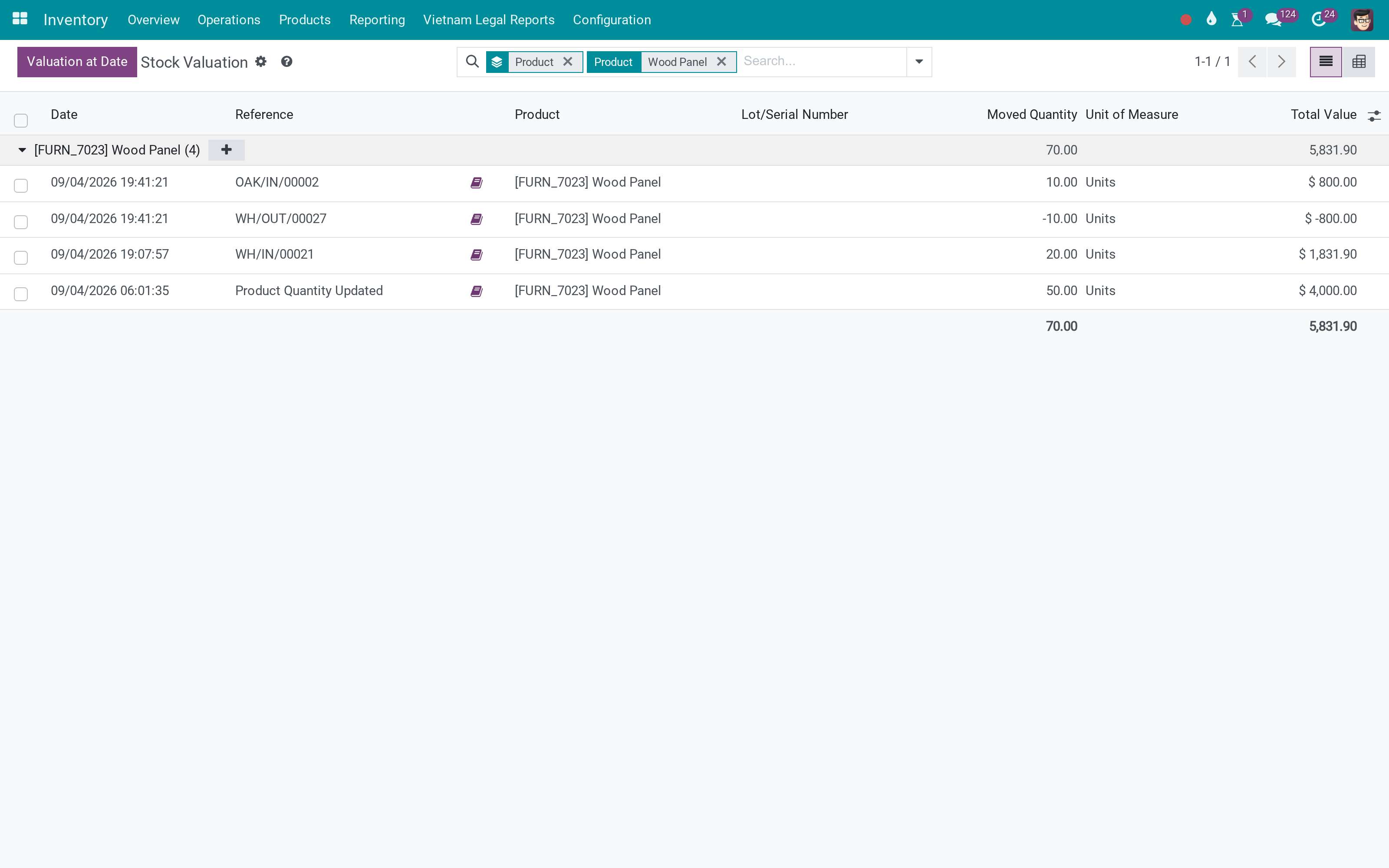The height and width of the screenshot is (868, 1389).
Task: Click the $ 4,000.00 total value cell
Action: (x=1328, y=290)
